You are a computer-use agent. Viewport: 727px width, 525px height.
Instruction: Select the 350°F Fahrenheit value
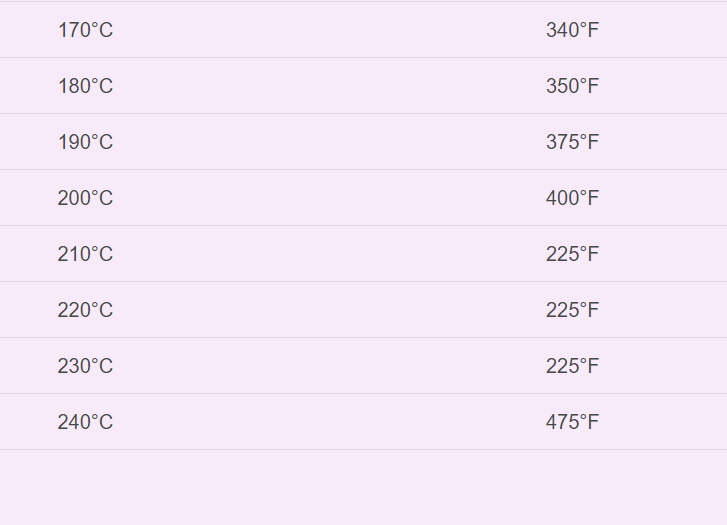tap(572, 86)
